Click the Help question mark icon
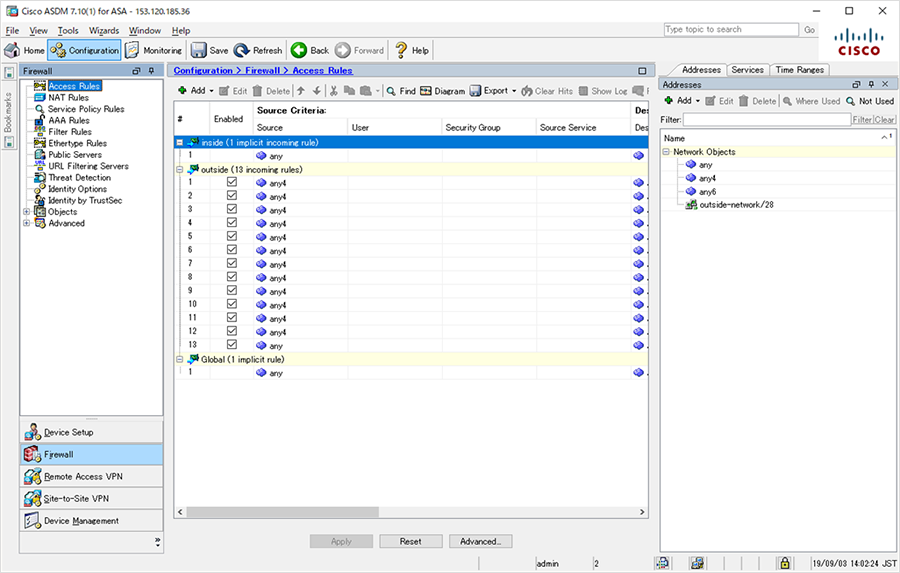The image size is (900, 573). [x=401, y=50]
